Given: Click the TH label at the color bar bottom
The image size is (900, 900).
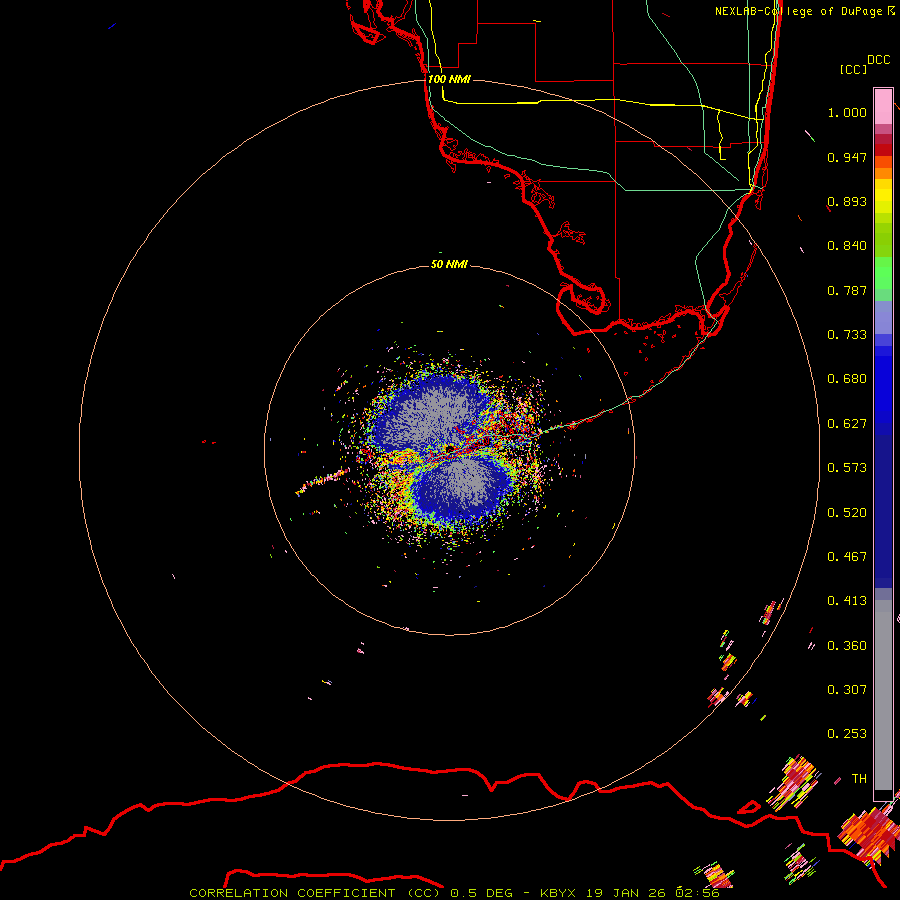Looking at the screenshot, I should (x=859, y=779).
